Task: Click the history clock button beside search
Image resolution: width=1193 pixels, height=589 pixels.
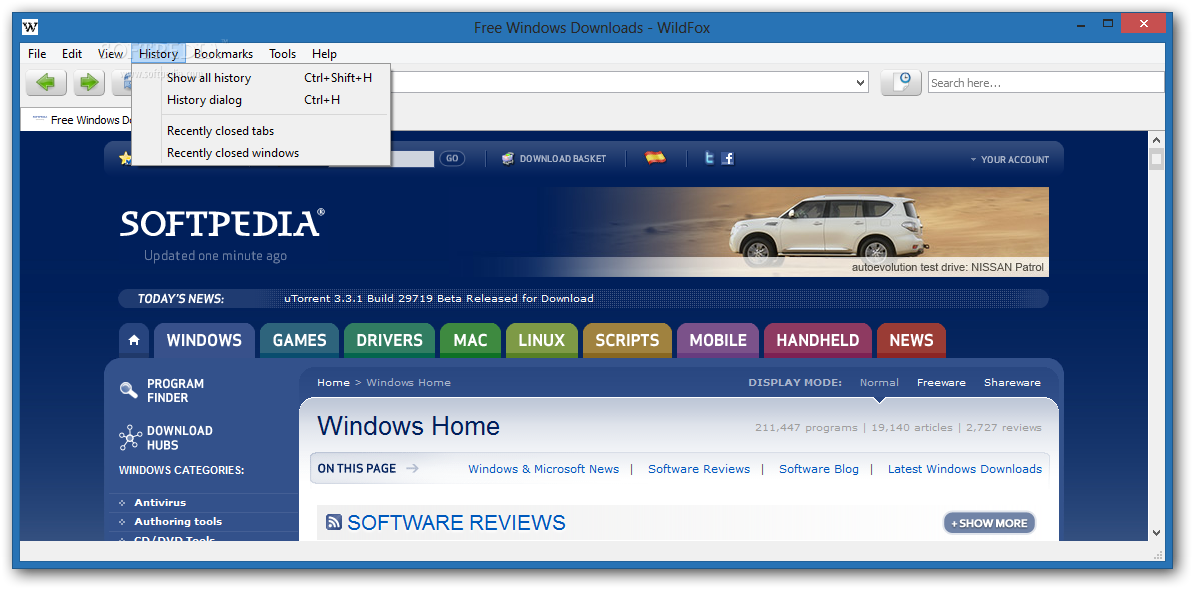Action: pyautogui.click(x=901, y=82)
